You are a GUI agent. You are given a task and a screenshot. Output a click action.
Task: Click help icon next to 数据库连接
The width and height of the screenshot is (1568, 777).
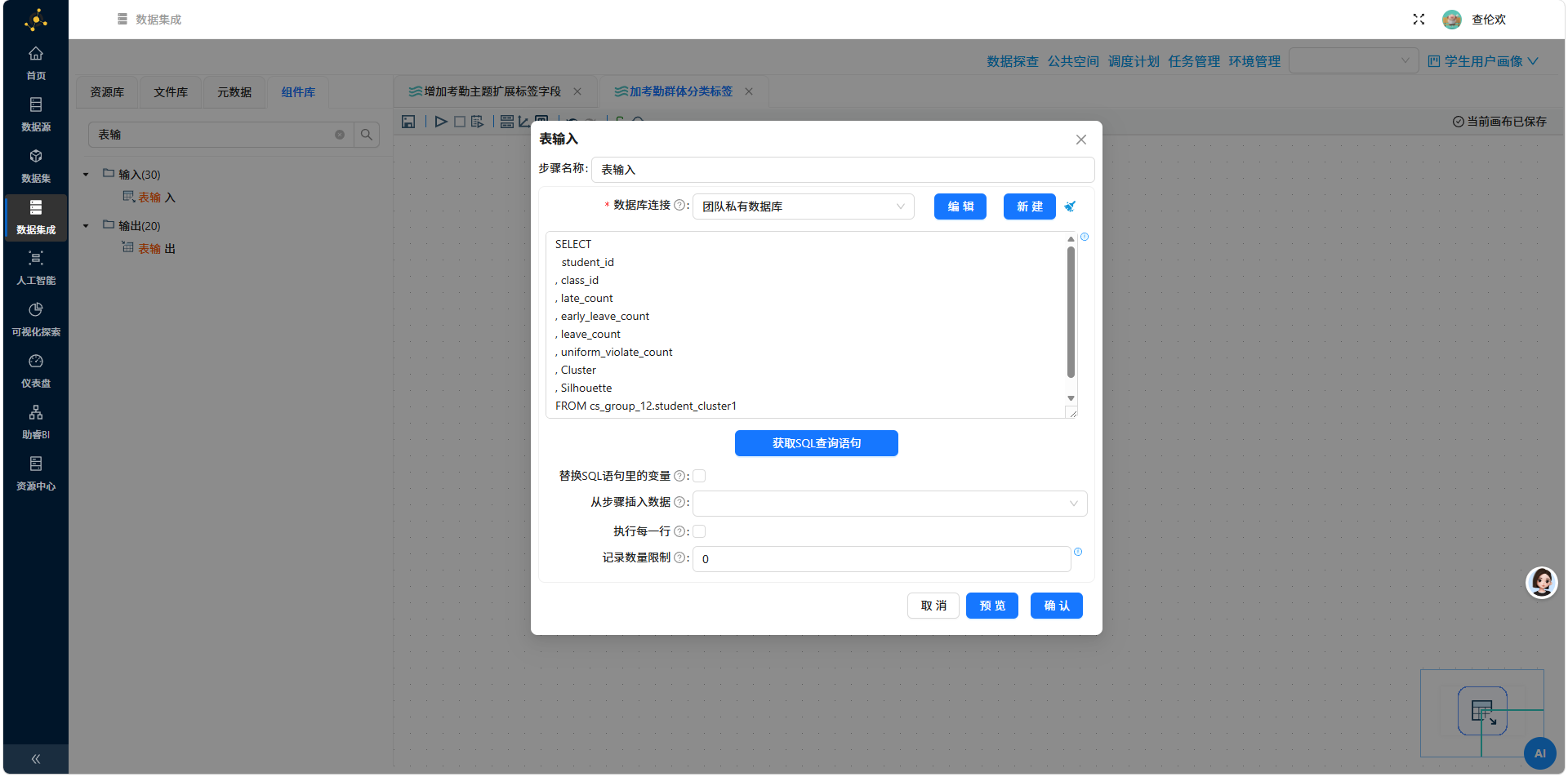click(x=679, y=205)
